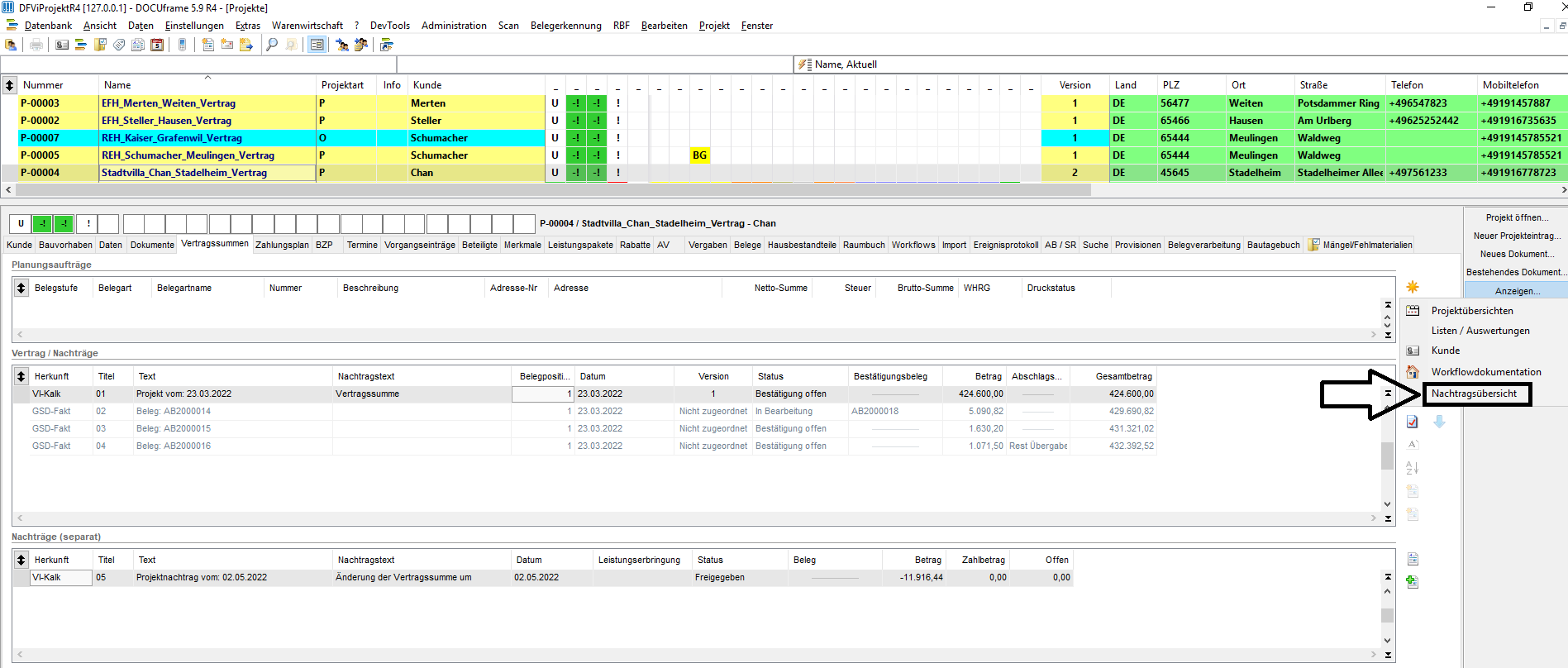The width and height of the screenshot is (1568, 668).
Task: Switch to the Bautagebuch tab
Action: click(1274, 245)
